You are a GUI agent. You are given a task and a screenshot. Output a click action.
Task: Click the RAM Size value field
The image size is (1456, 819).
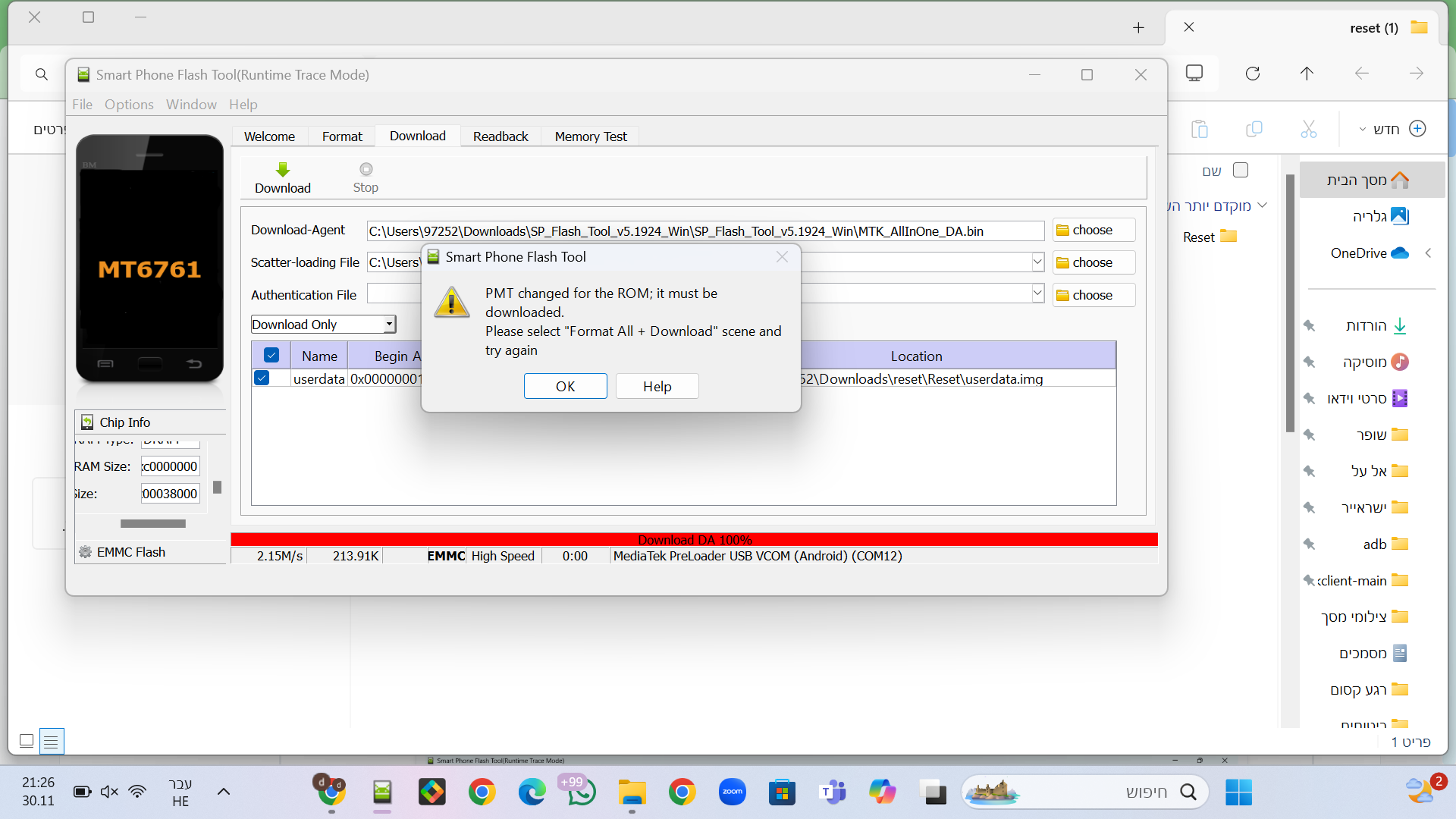tap(171, 466)
